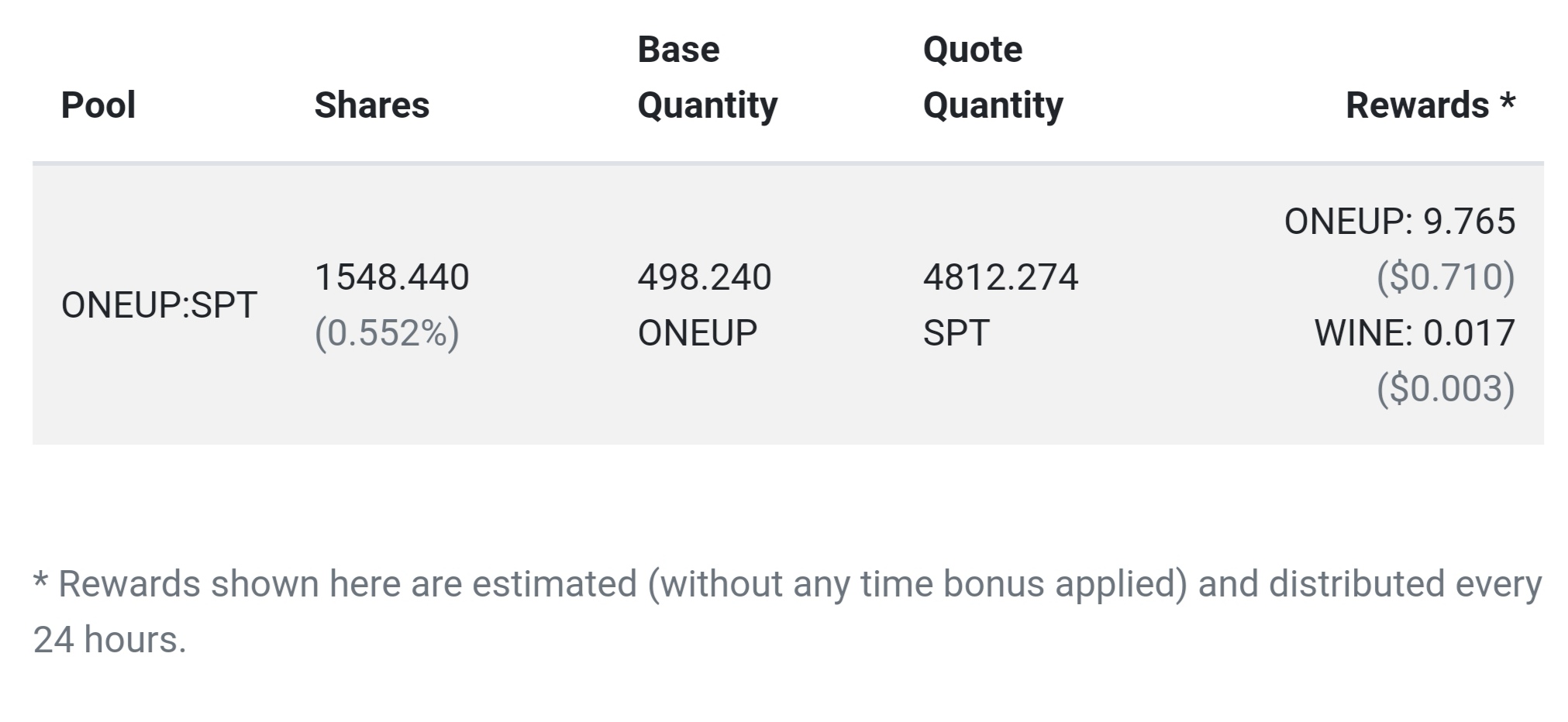The width and height of the screenshot is (1568, 722).
Task: Click the 498.240 base quantity value
Action: click(x=705, y=277)
